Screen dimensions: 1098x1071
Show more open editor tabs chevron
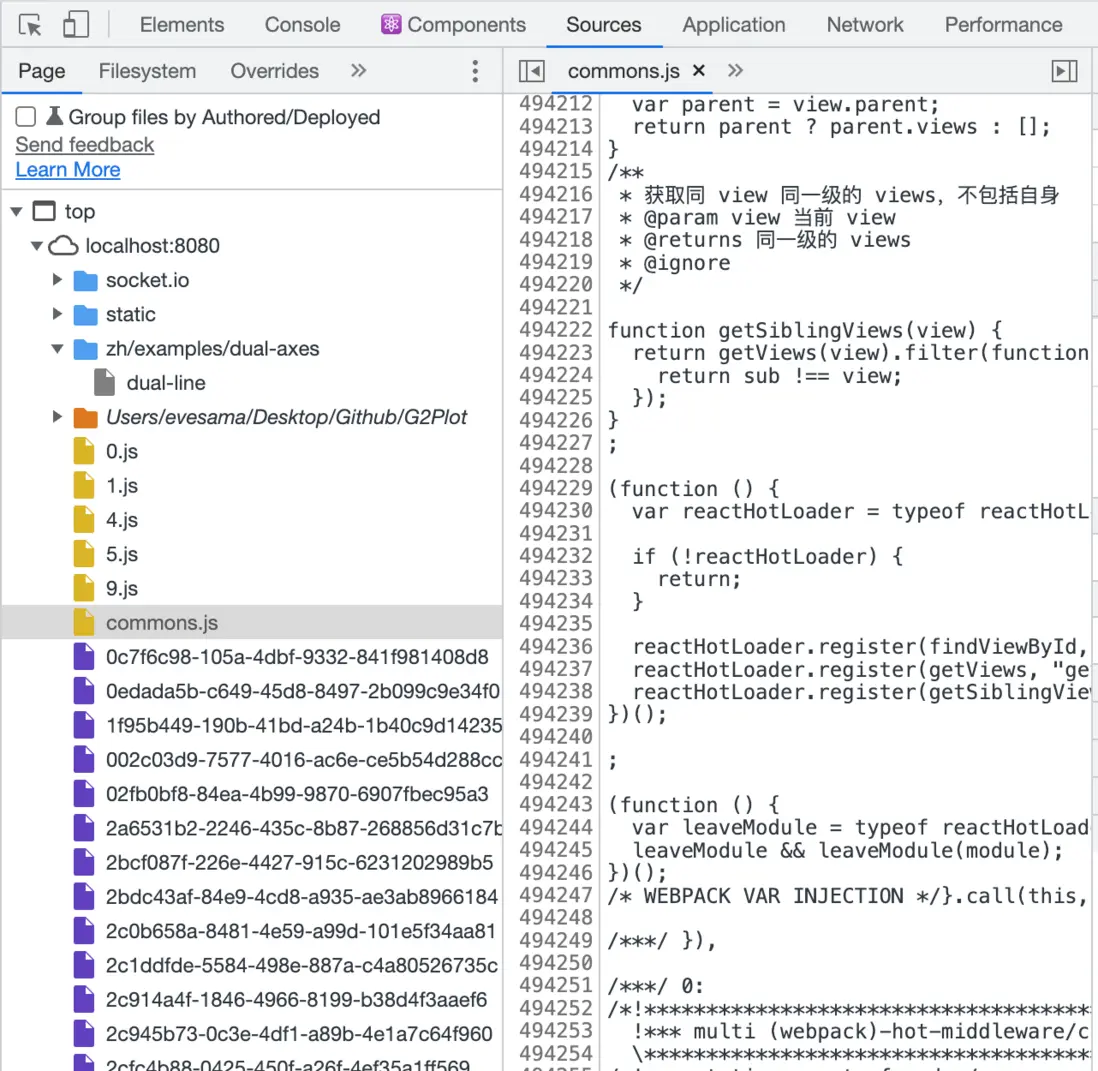pos(736,71)
